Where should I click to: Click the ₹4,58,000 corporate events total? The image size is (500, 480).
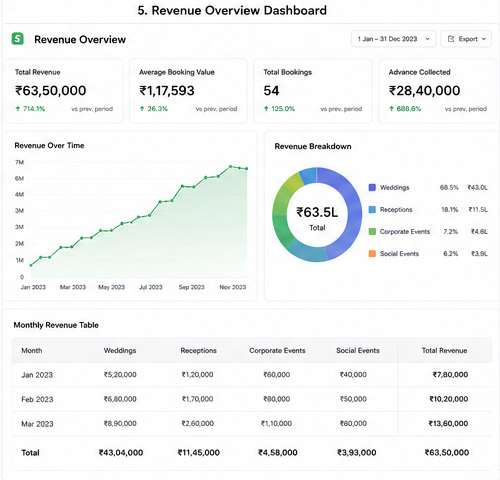point(278,453)
